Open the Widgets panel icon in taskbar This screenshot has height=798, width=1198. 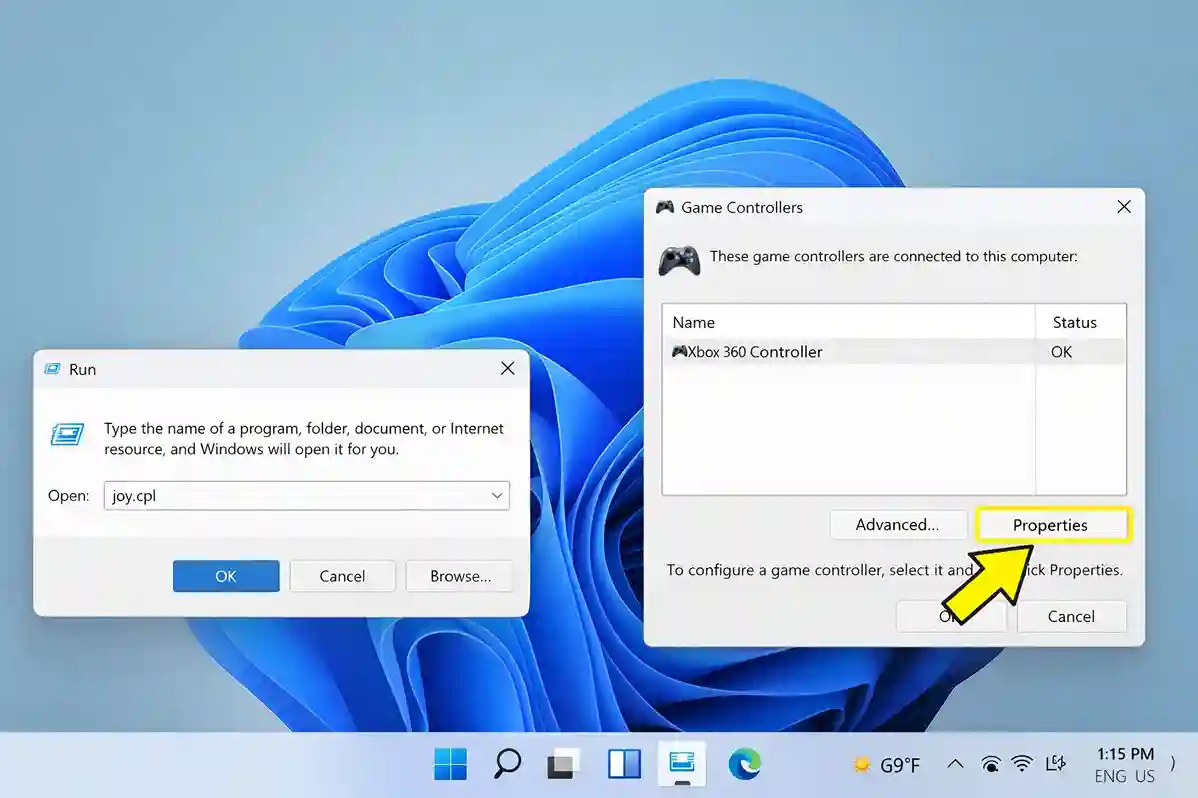click(x=624, y=765)
